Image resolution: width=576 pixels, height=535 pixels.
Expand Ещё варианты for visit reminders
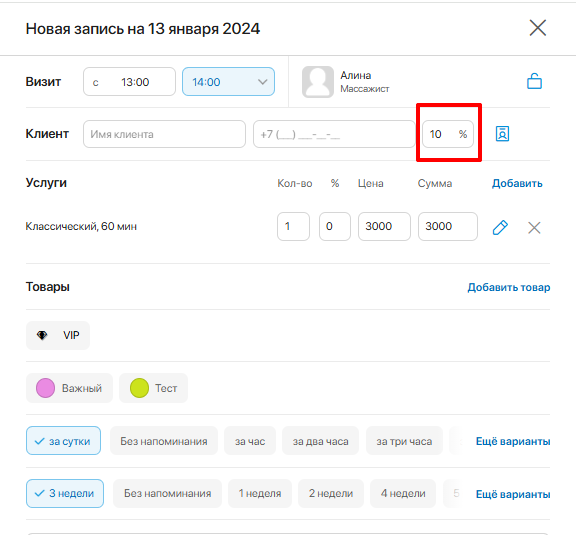(x=513, y=441)
